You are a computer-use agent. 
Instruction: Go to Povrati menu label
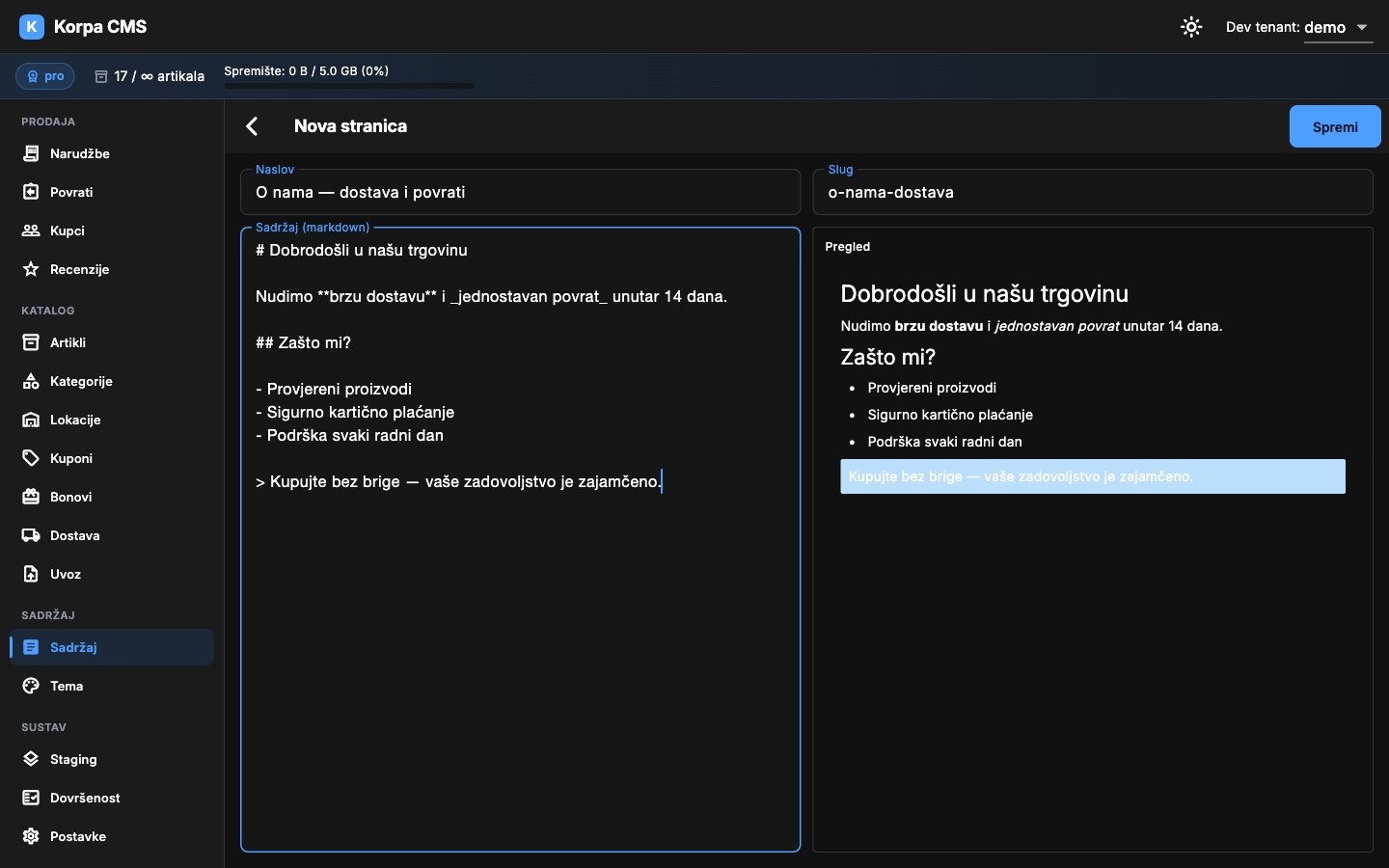[71, 192]
